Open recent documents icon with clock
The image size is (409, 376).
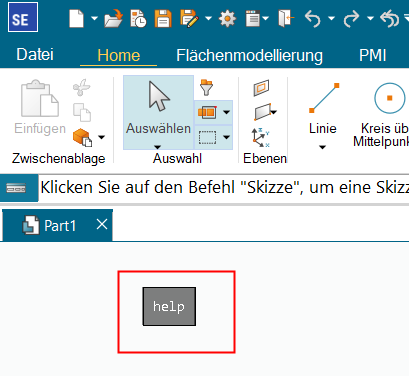138,18
